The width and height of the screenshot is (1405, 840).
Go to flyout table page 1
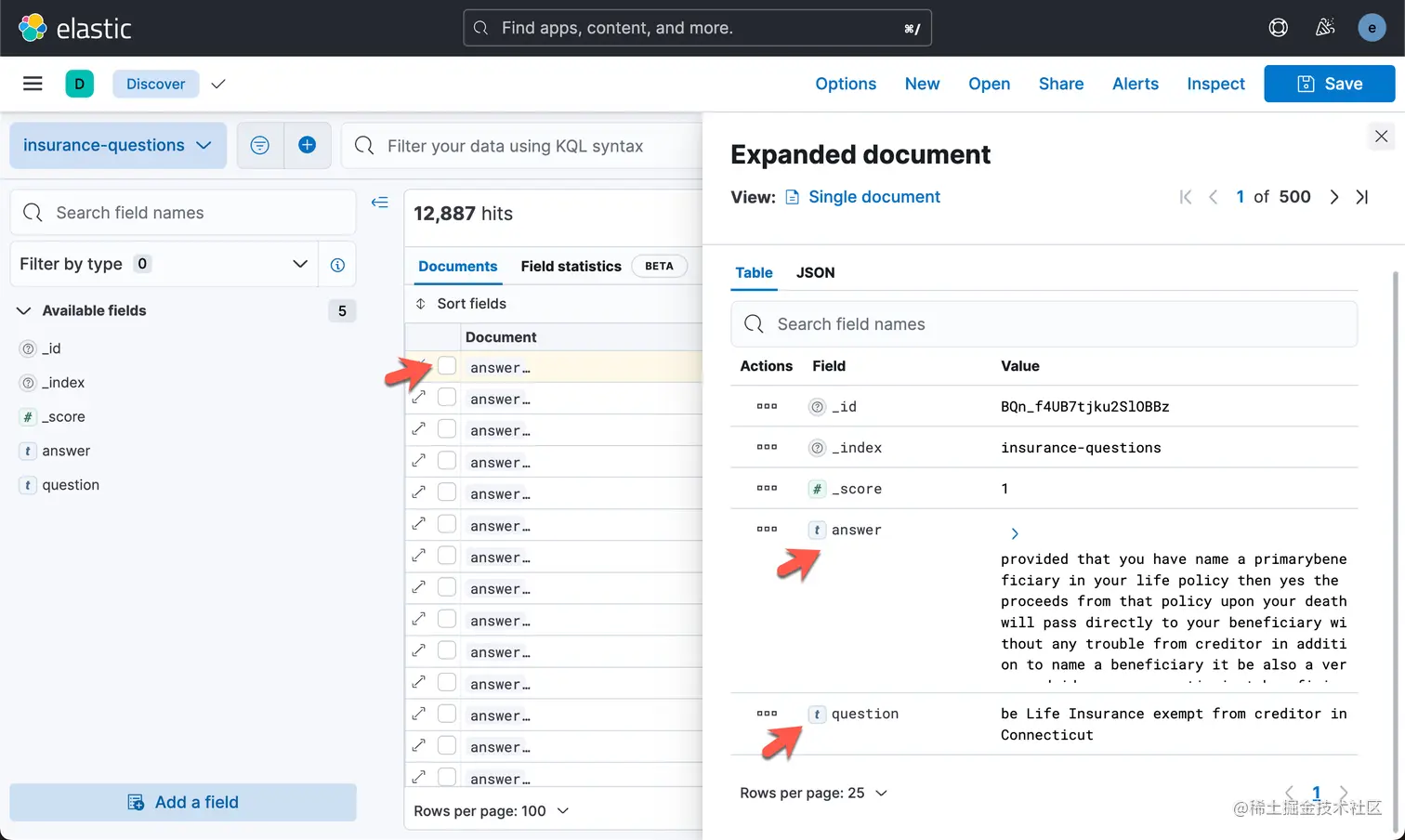click(x=1316, y=793)
